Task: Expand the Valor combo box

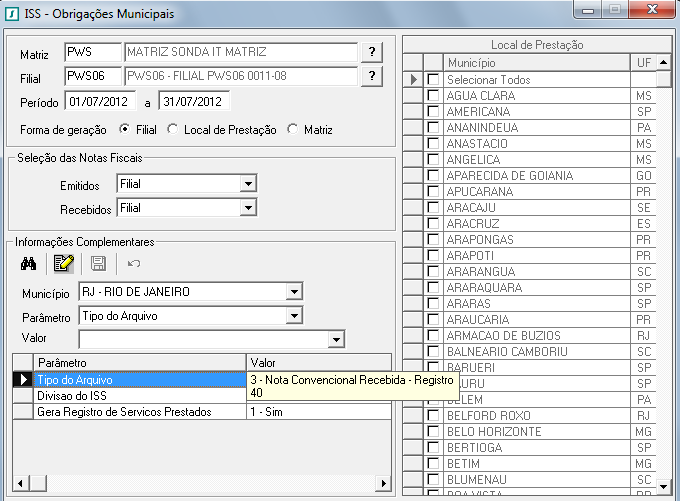Action: tap(337, 340)
